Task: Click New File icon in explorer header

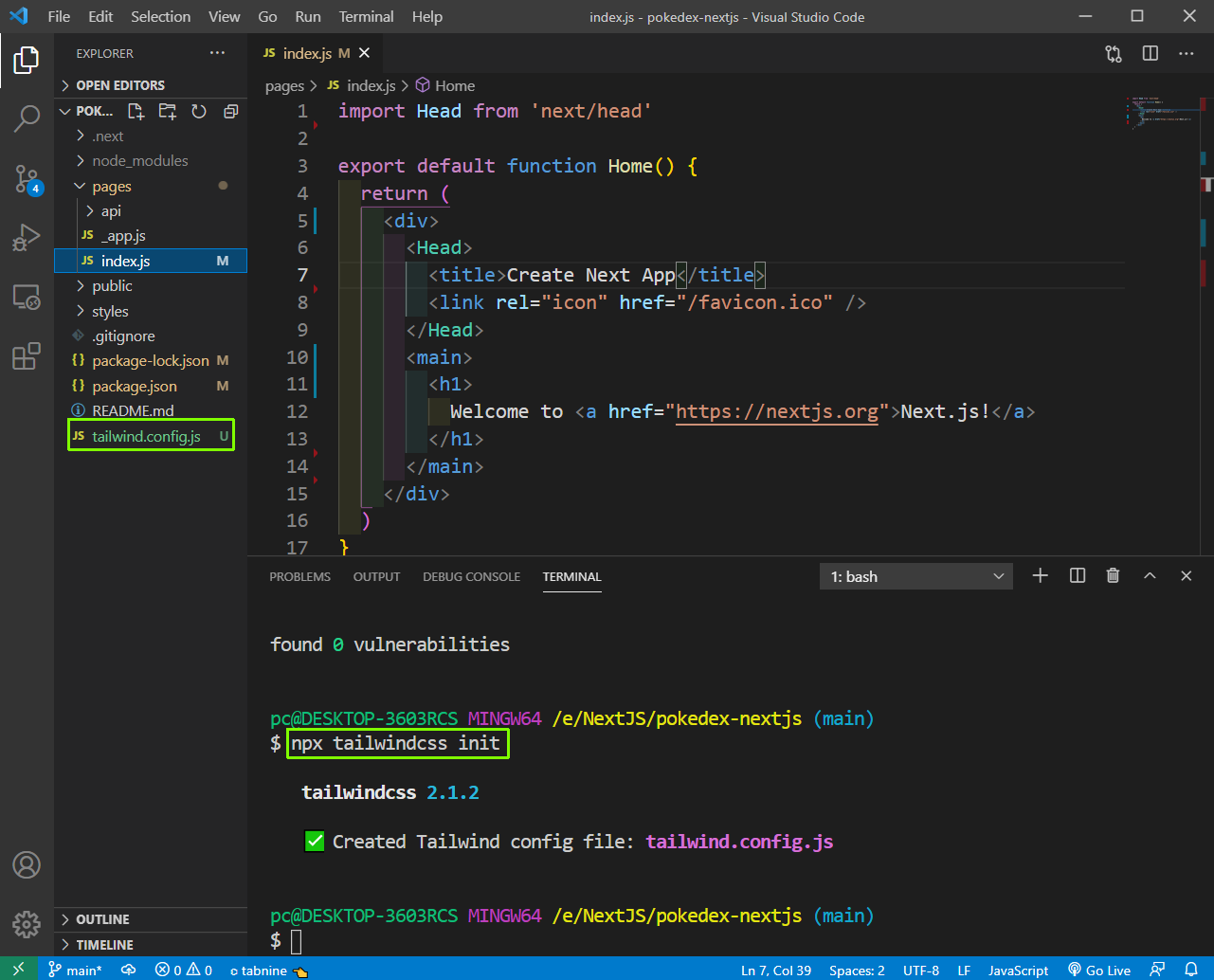Action: (136, 111)
